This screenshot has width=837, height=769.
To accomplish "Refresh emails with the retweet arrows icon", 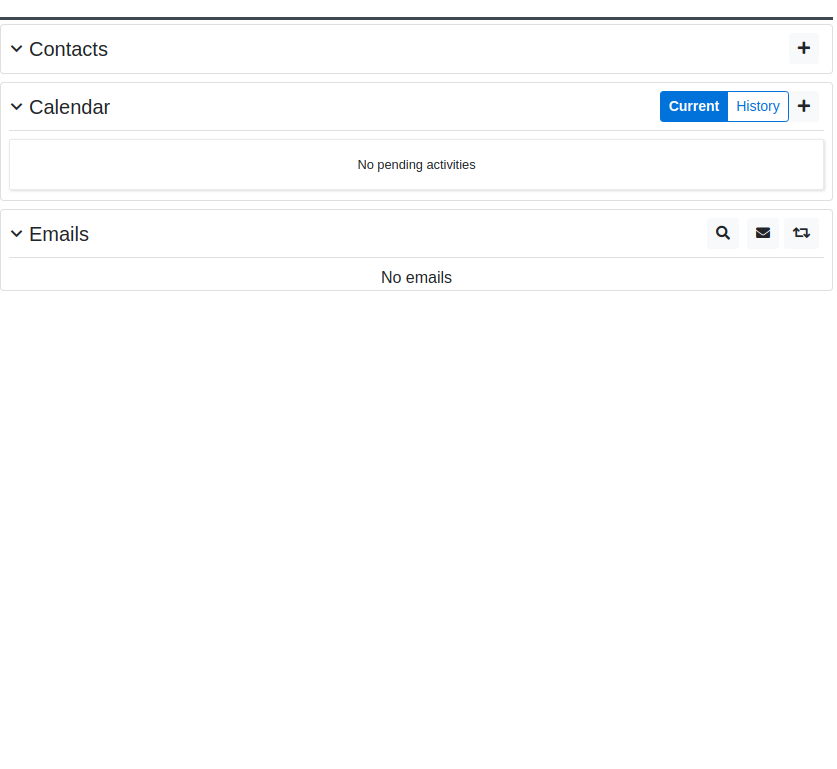I will pyautogui.click(x=801, y=233).
